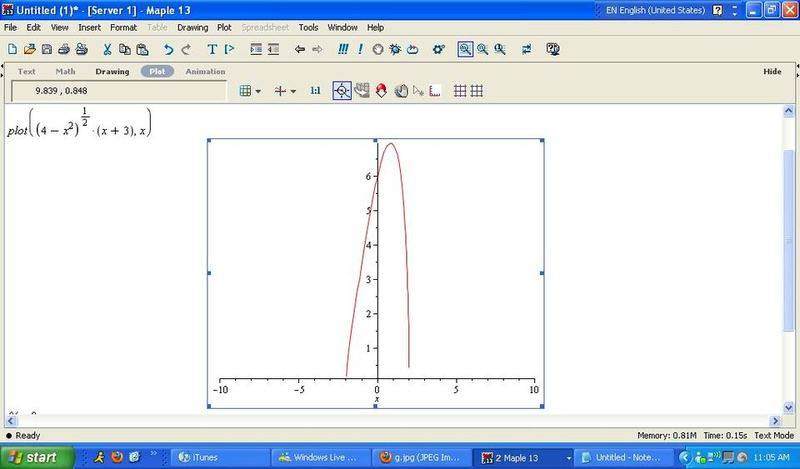The width and height of the screenshot is (800, 469).
Task: Enclose selection in a subsection (indent icon)
Action: pyautogui.click(x=256, y=49)
